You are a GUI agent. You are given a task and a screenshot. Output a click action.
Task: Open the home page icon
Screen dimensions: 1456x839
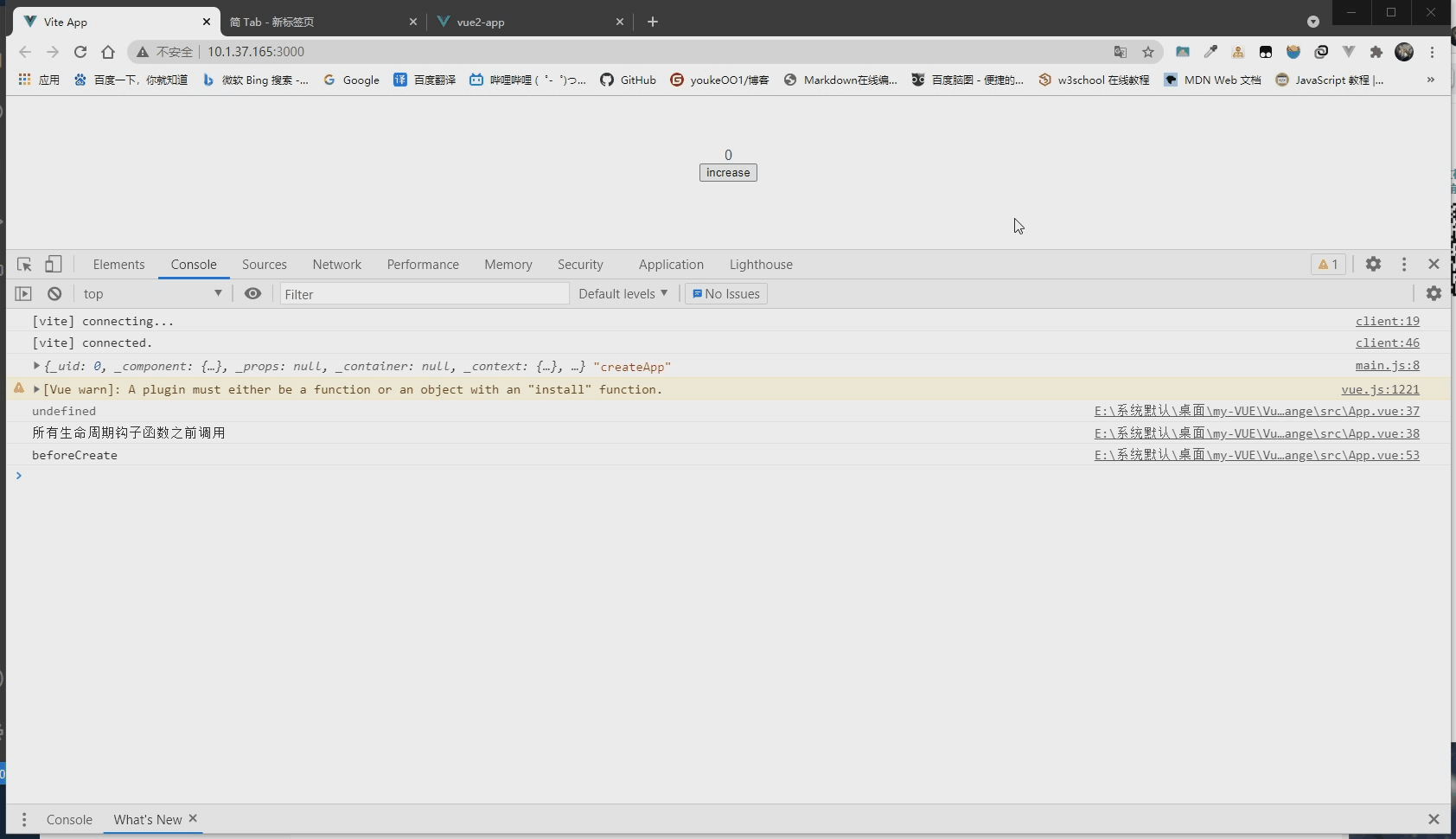point(108,52)
